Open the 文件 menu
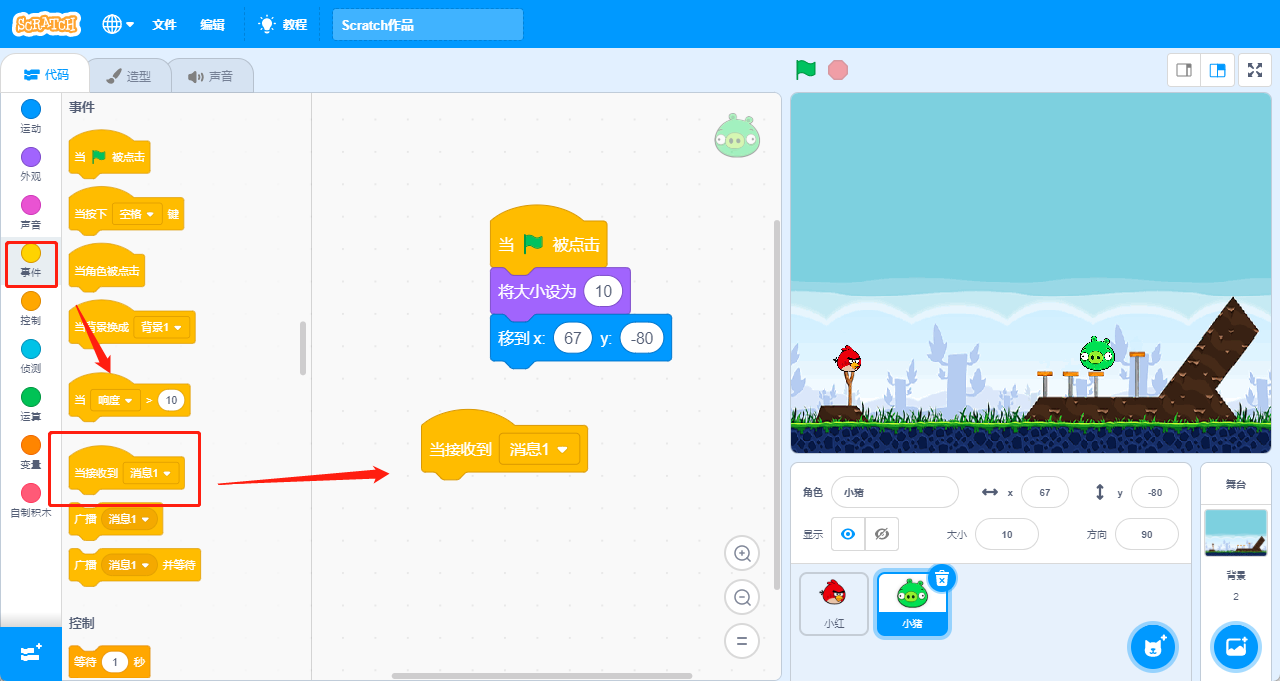Viewport: 1280px width, 681px height. [164, 24]
